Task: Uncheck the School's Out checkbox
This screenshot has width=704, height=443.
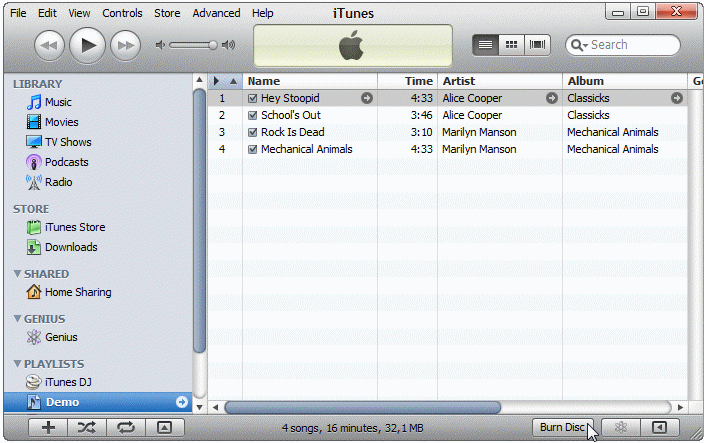Action: tap(252, 115)
